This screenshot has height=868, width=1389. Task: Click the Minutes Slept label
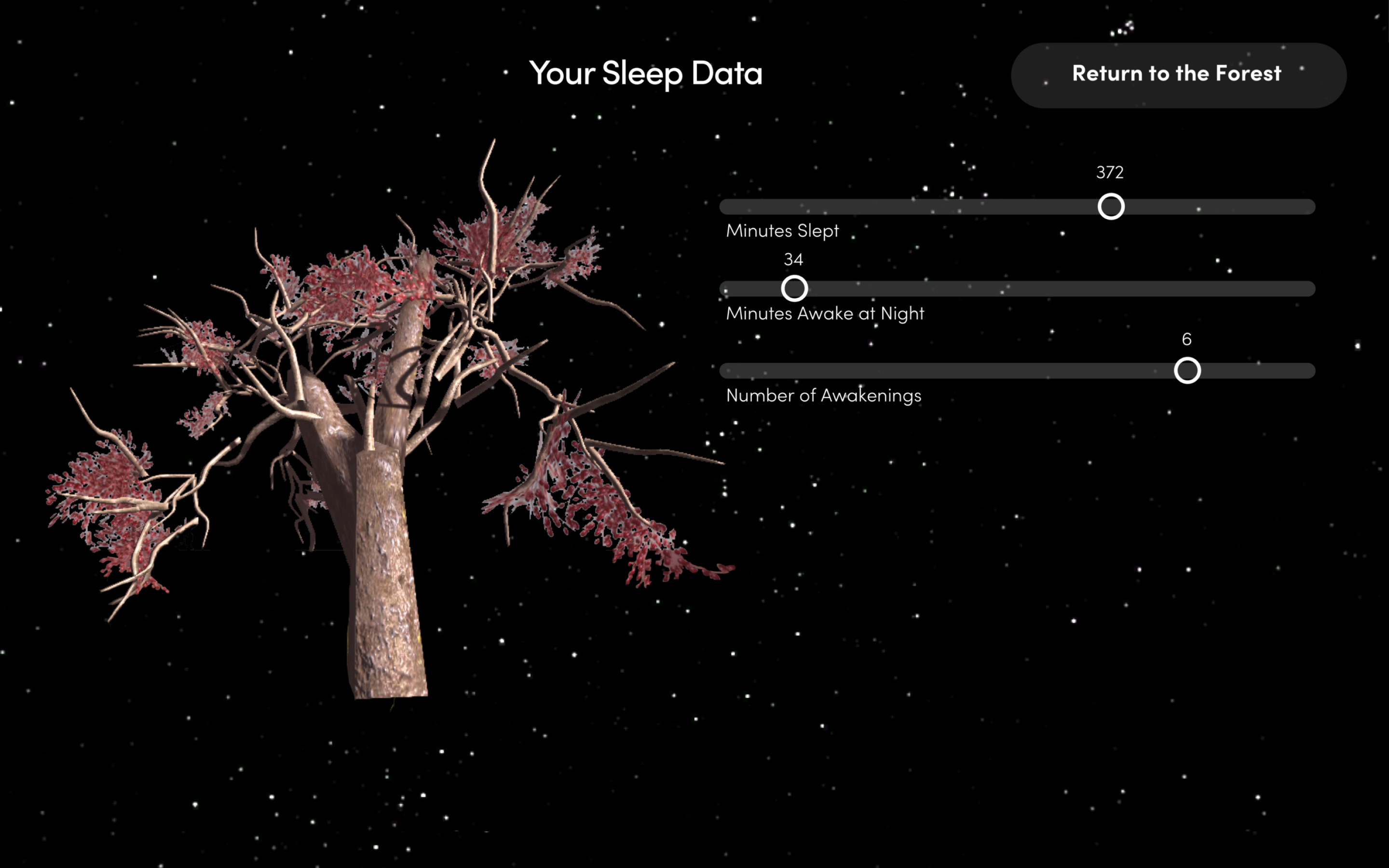(782, 231)
